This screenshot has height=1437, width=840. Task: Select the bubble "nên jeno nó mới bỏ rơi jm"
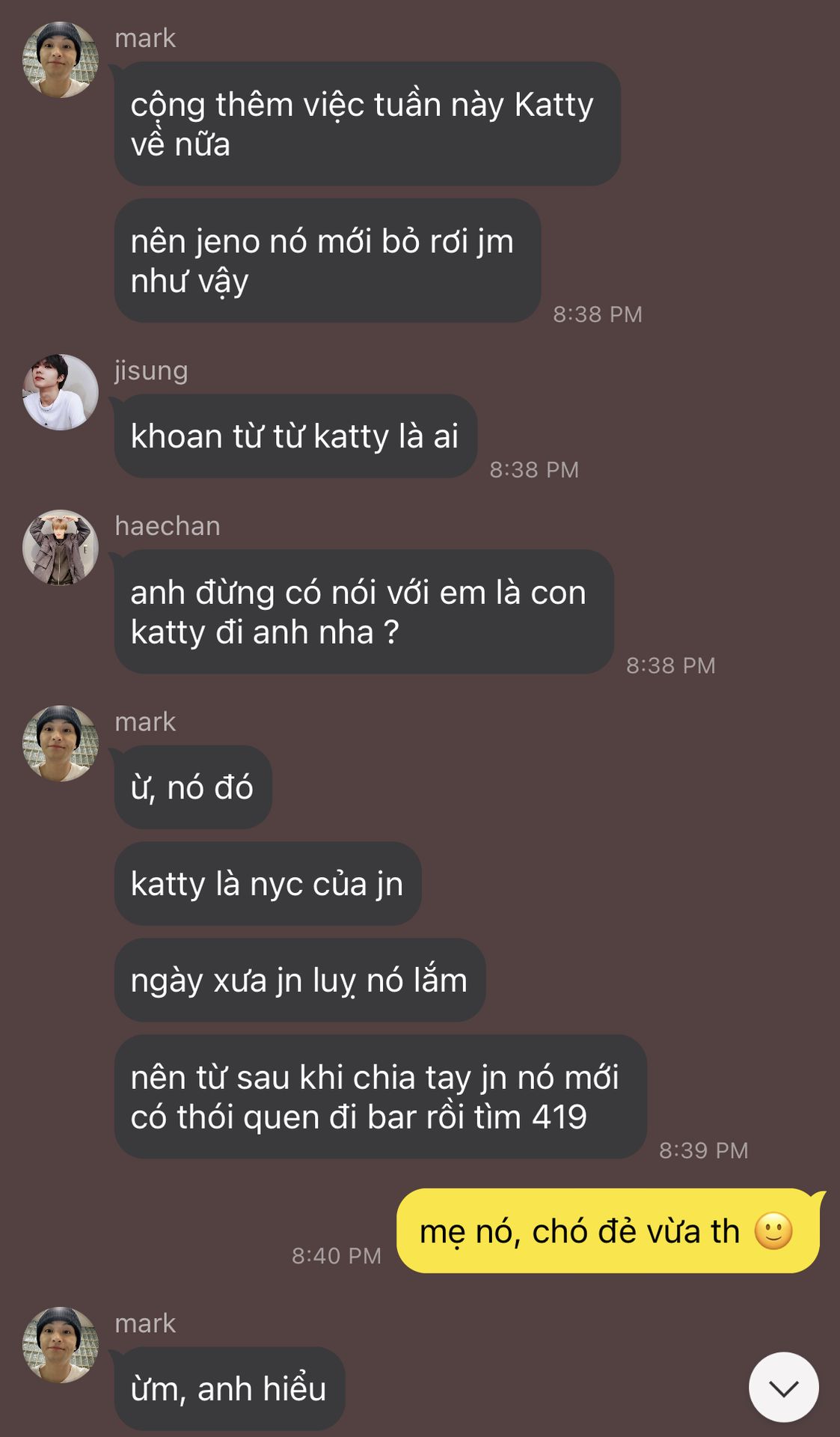click(x=328, y=261)
